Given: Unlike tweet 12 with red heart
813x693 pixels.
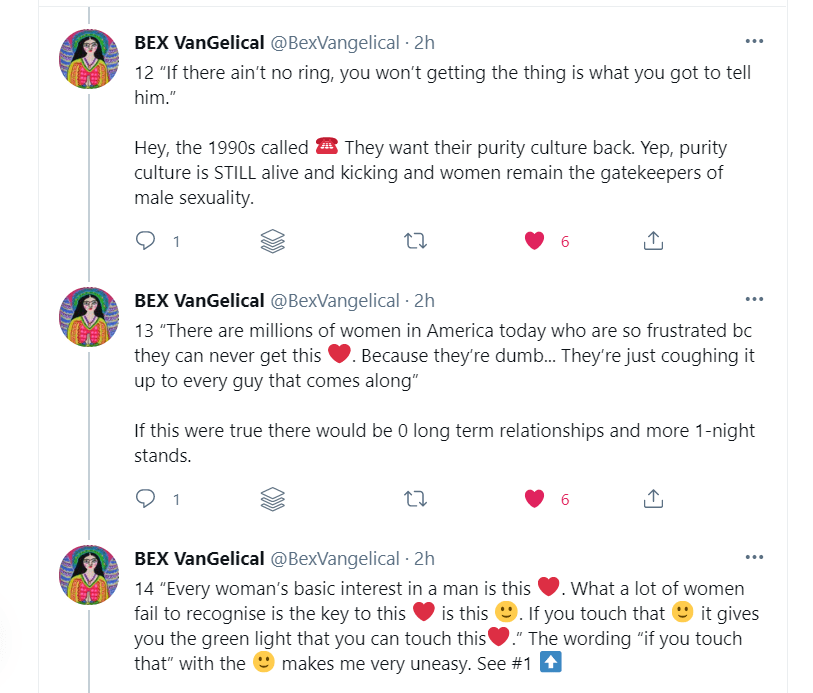Looking at the screenshot, I should [x=535, y=241].
